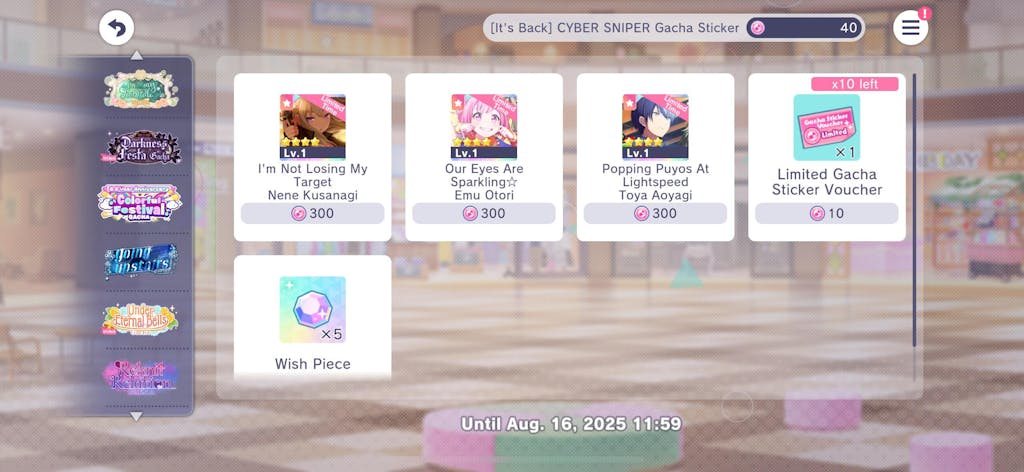The width and height of the screenshot is (1024, 472).
Task: Select the Darkness Festa Gacha banner
Action: tap(141, 148)
